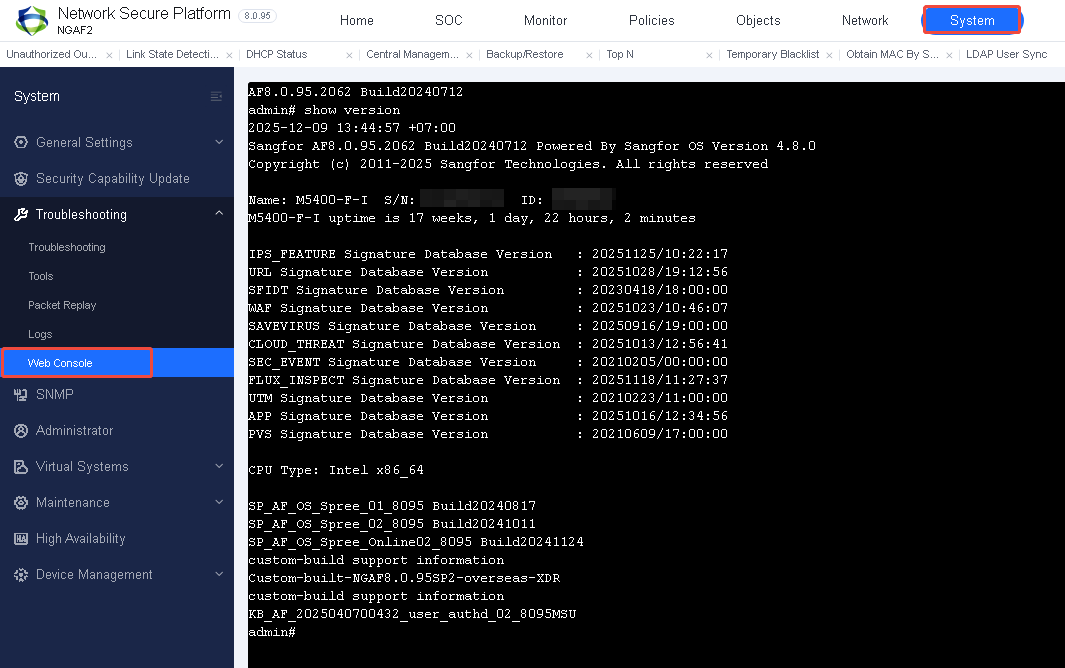Switch to the Link State Detection tab
1065x668 pixels.
point(173,54)
